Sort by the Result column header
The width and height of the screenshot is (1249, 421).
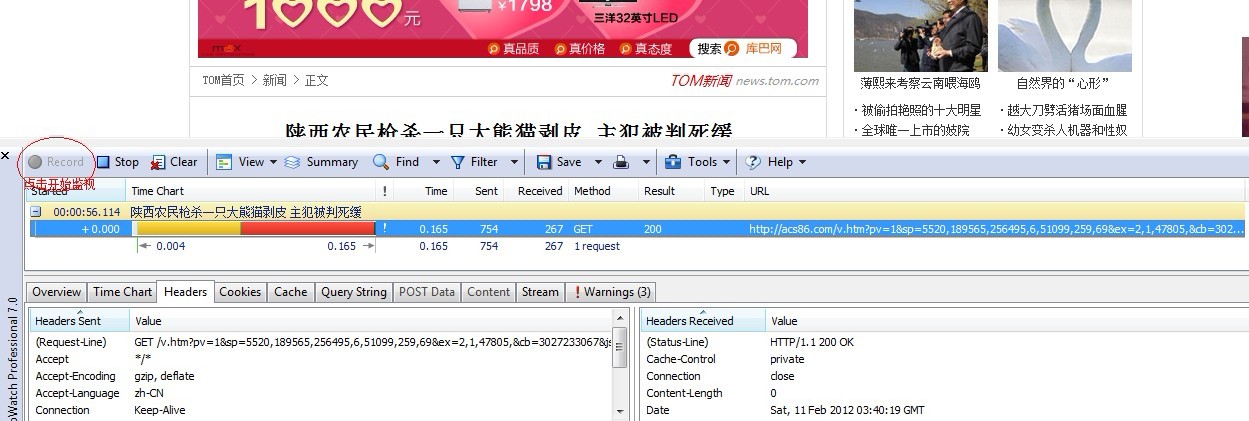[x=672, y=191]
